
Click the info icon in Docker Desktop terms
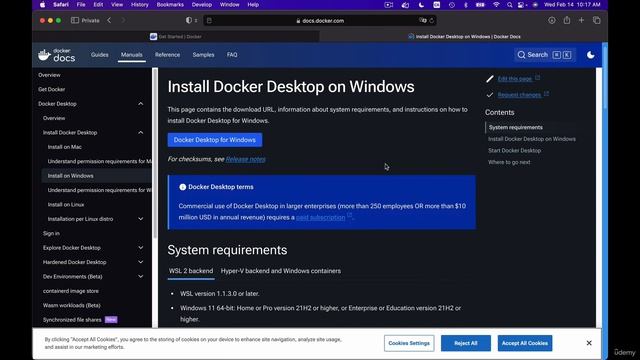(x=182, y=187)
